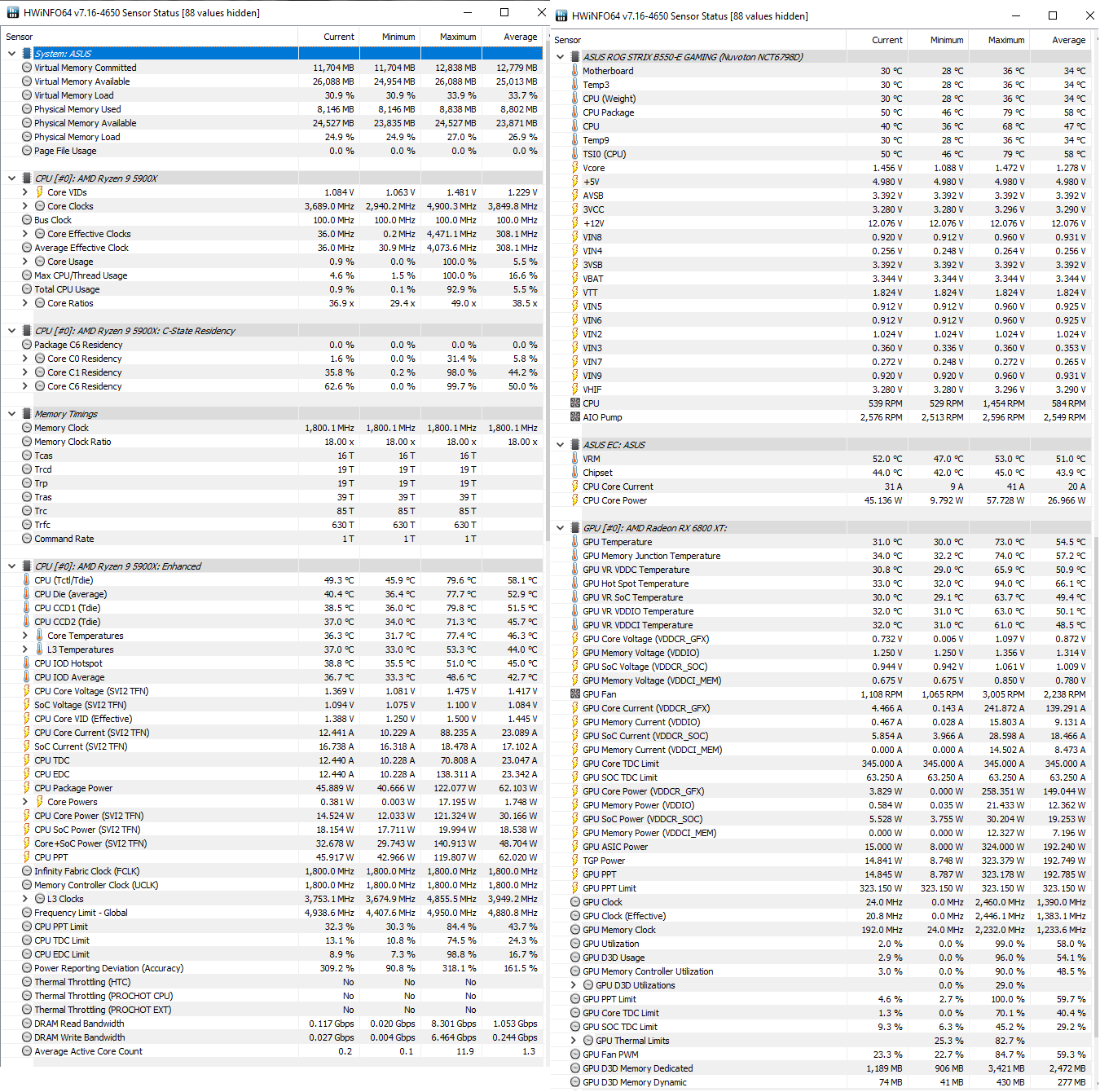This screenshot has height=1092, width=1100.
Task: Maximize the left HWiNFO64 window
Action: point(504,12)
